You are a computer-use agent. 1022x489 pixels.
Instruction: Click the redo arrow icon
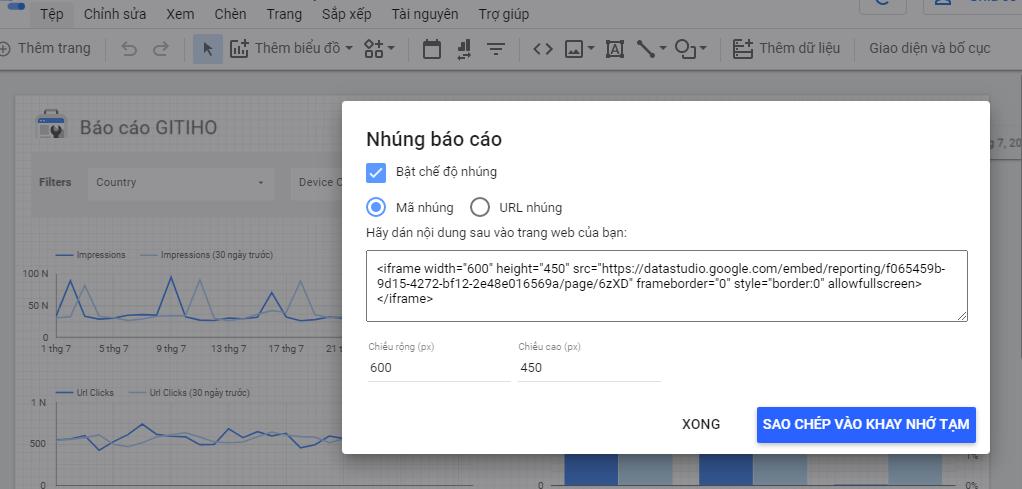point(160,49)
